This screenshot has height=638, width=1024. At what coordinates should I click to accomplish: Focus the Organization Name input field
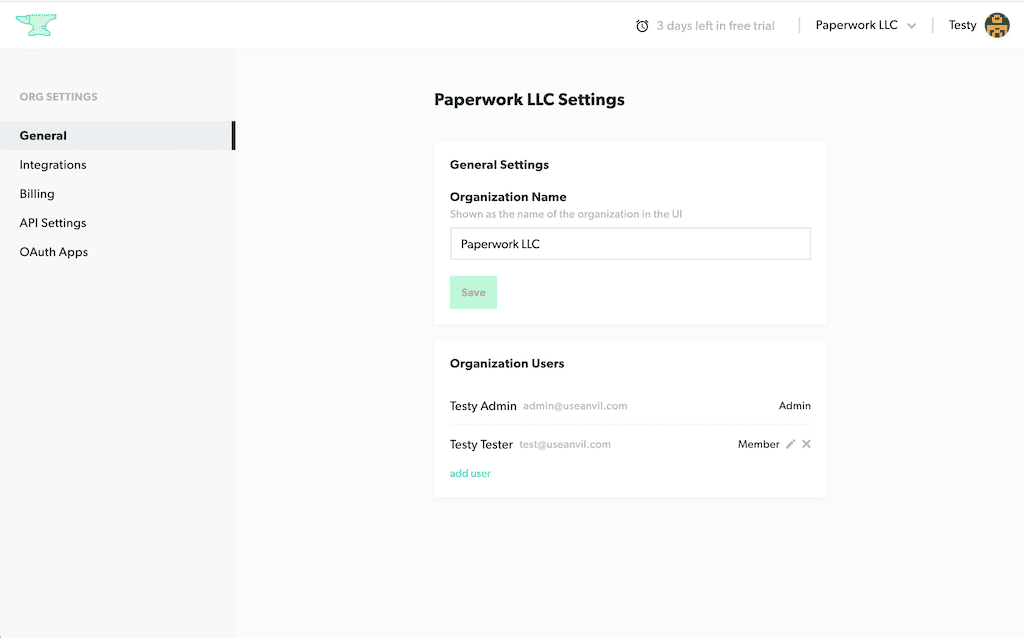point(630,244)
